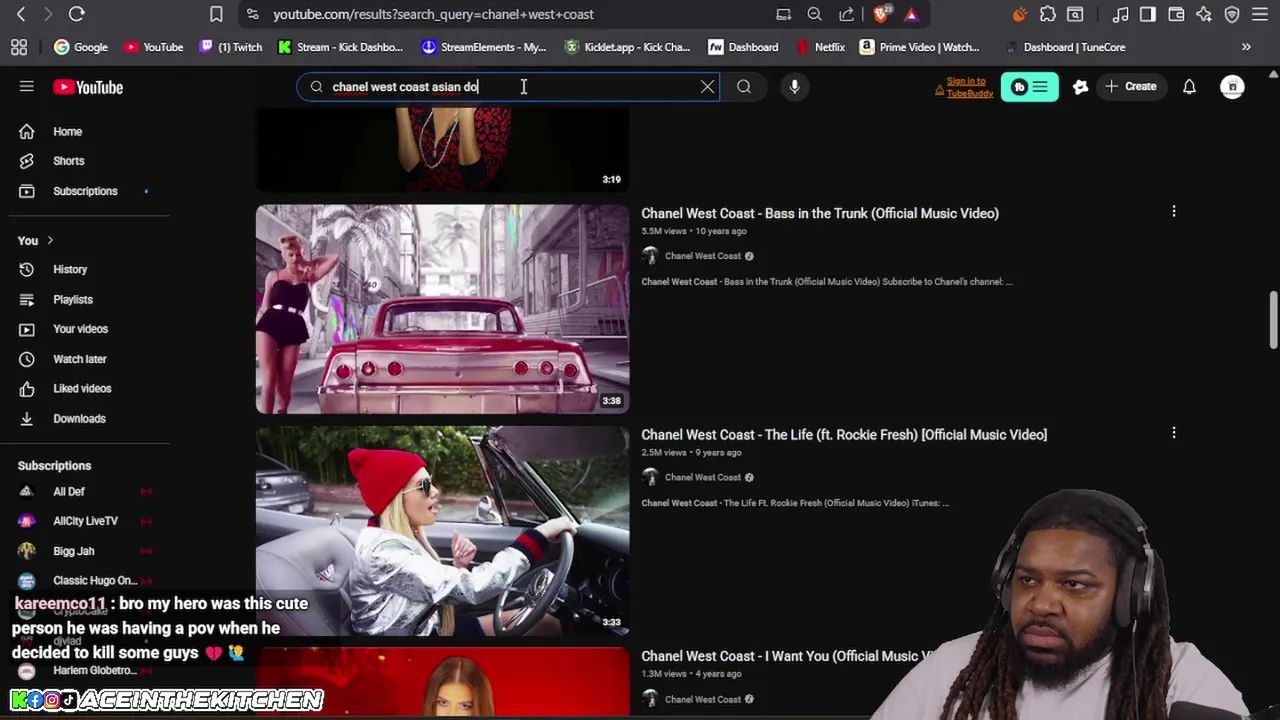Open the Prime Video bookmark
The width and height of the screenshot is (1280, 720).
click(920, 47)
